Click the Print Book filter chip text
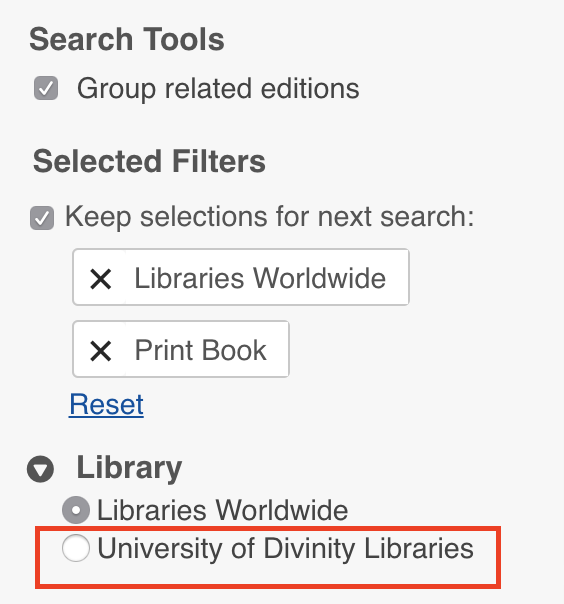The width and height of the screenshot is (564, 604). point(201,350)
